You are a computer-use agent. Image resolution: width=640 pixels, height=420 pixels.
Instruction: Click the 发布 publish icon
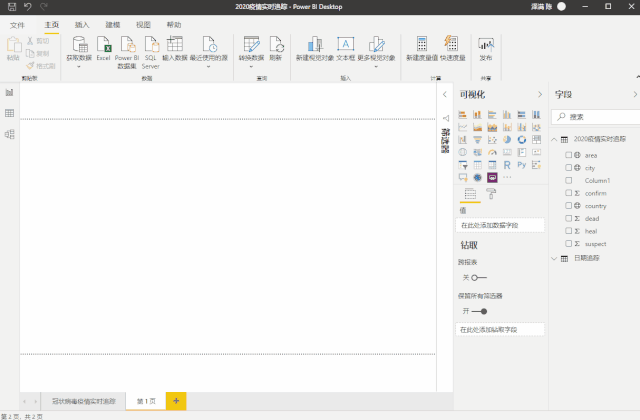click(x=486, y=44)
